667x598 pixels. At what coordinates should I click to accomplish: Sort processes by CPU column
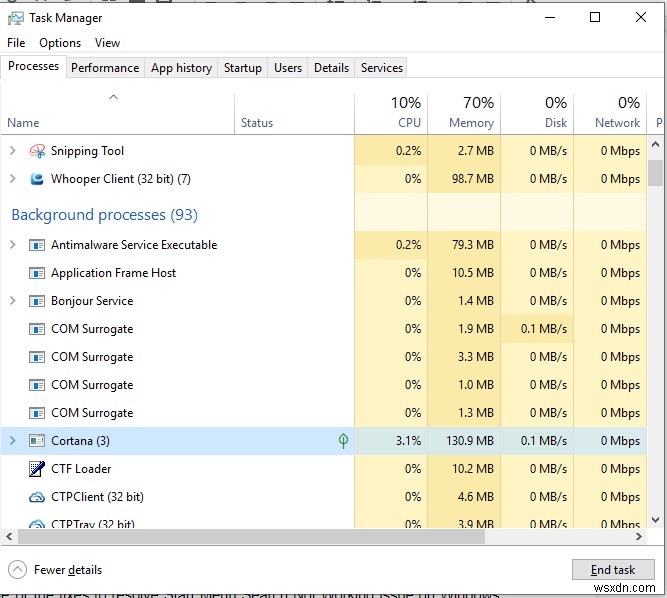click(x=391, y=113)
